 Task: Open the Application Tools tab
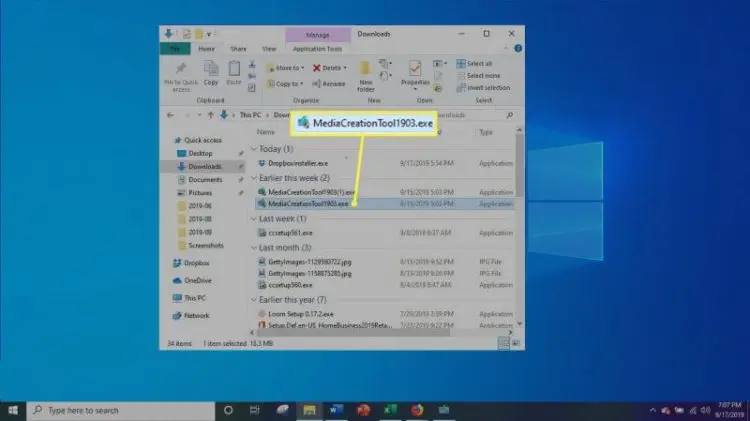pos(317,48)
